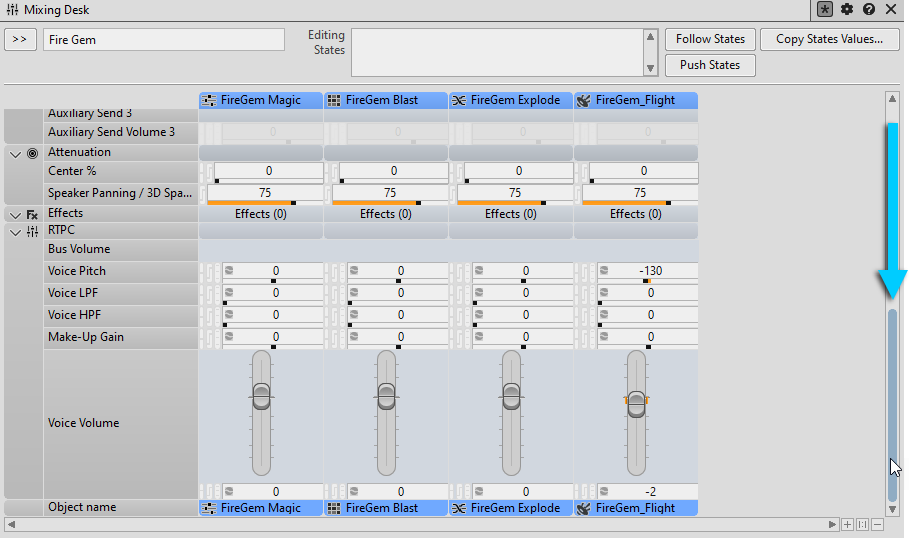Open help via question mark icon

(869, 9)
